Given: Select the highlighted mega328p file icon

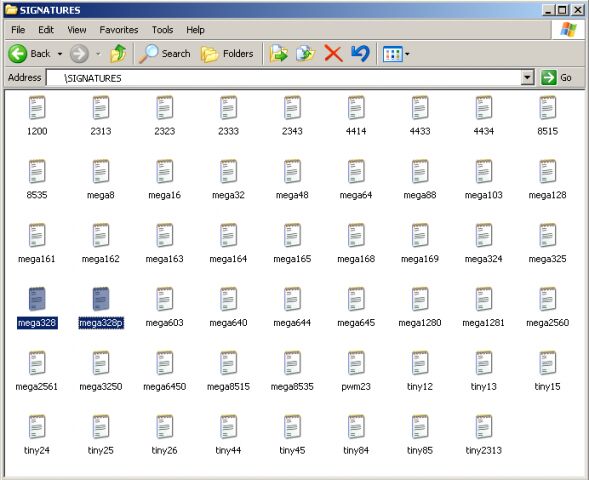Looking at the screenshot, I should (101, 299).
